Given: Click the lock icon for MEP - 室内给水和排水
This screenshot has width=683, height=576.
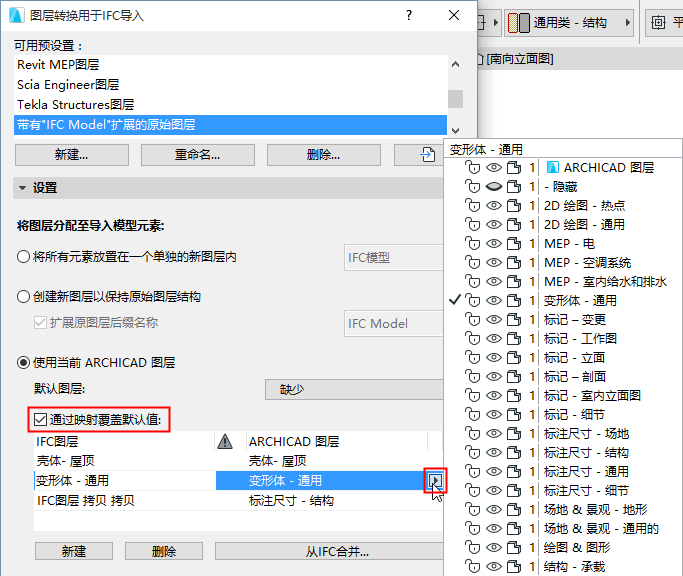Looking at the screenshot, I should point(472,281).
